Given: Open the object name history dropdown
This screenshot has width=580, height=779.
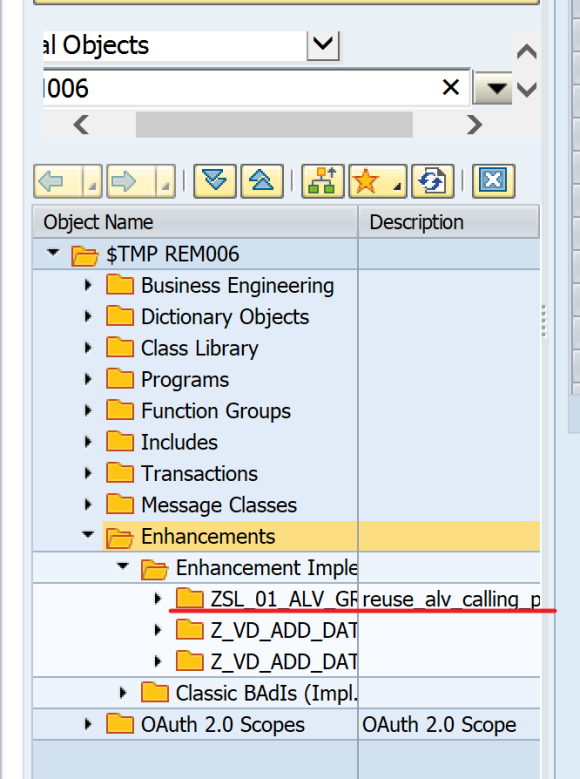Looking at the screenshot, I should coord(492,88).
